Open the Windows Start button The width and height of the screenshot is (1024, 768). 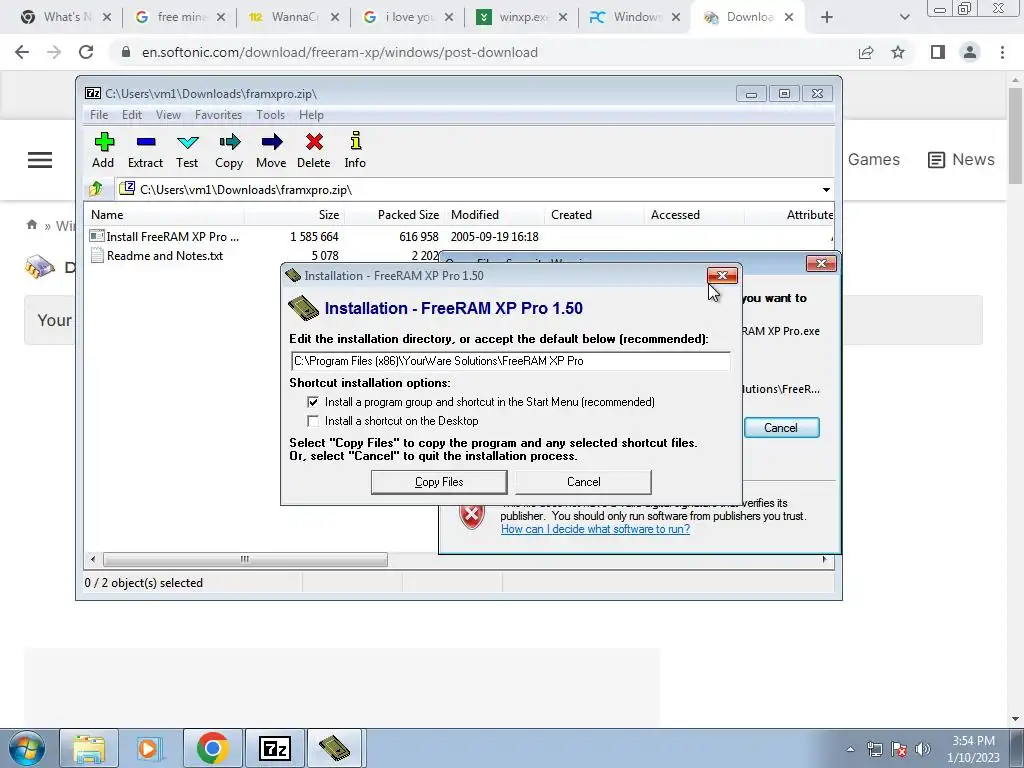click(27, 748)
